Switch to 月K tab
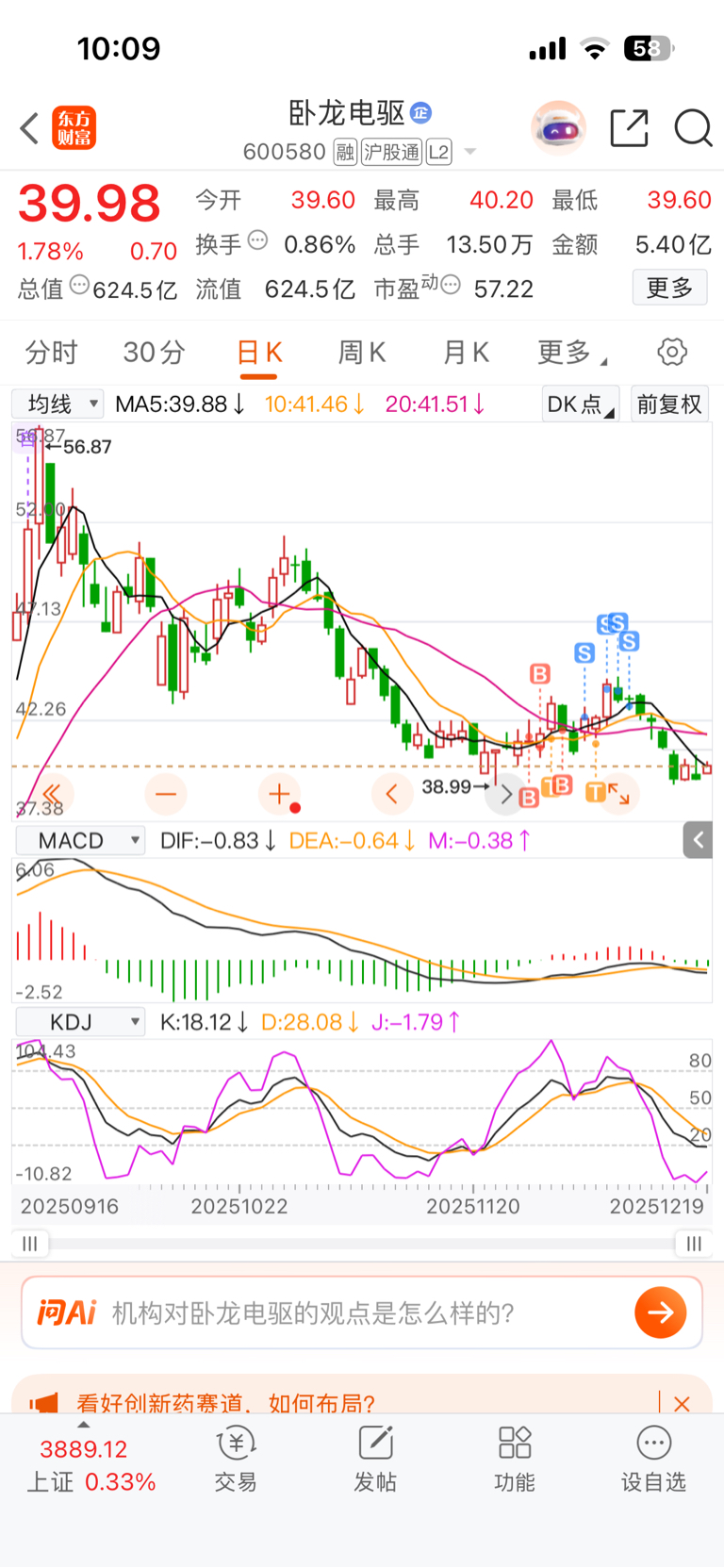 (x=465, y=353)
